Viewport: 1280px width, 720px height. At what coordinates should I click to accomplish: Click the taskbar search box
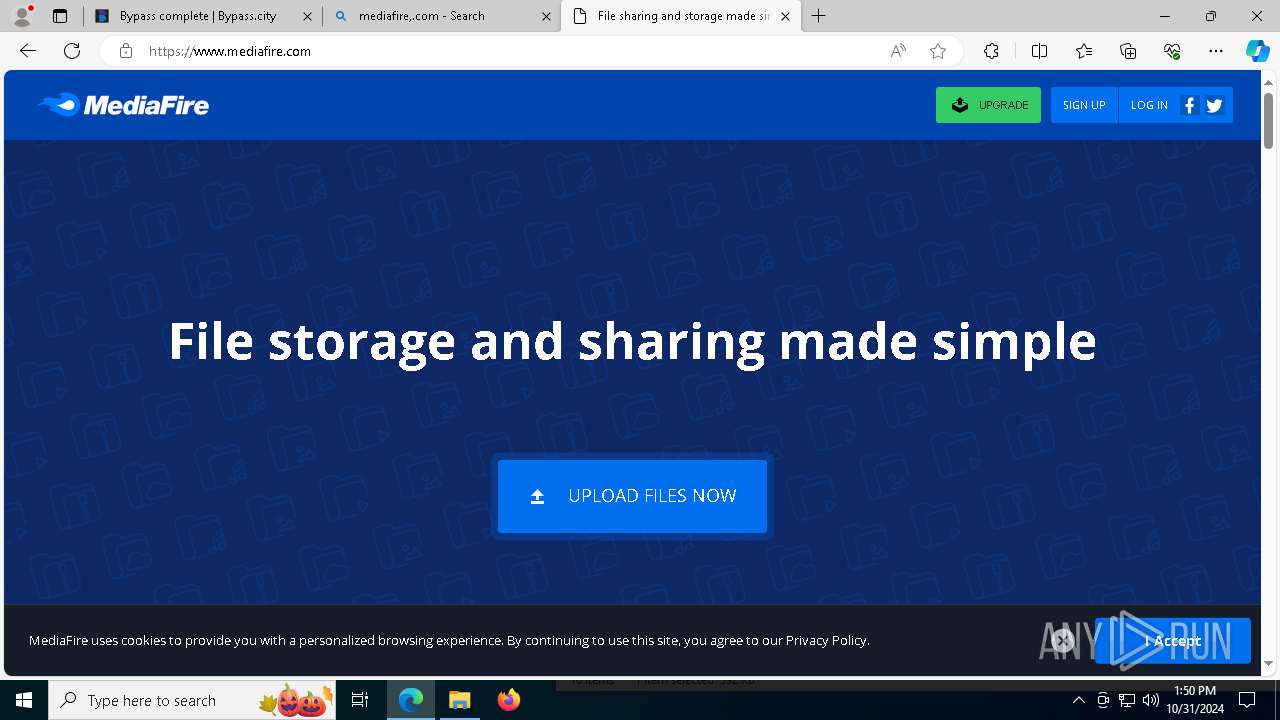[x=192, y=700]
